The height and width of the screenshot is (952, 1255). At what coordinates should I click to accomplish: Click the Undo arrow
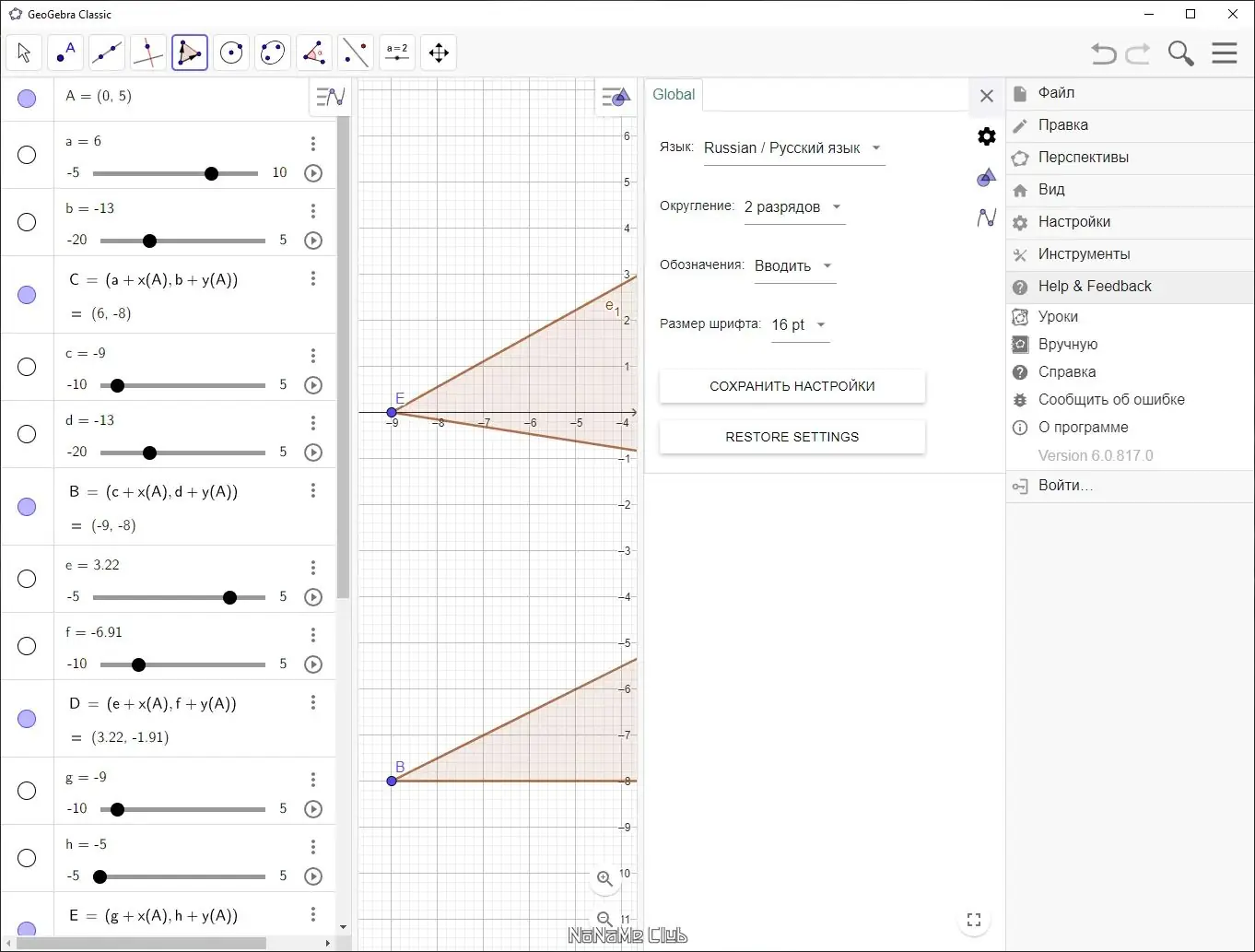tap(1104, 53)
